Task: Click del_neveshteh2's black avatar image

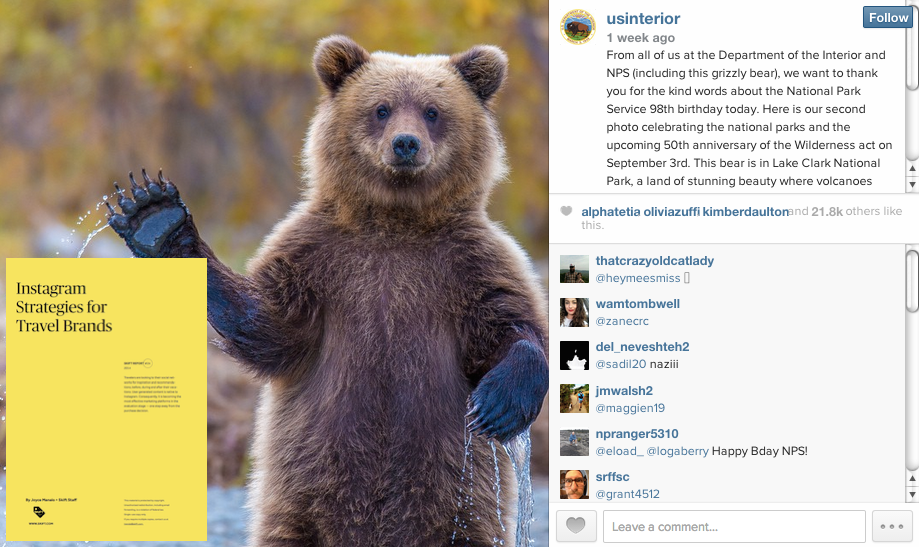Action: pos(574,355)
